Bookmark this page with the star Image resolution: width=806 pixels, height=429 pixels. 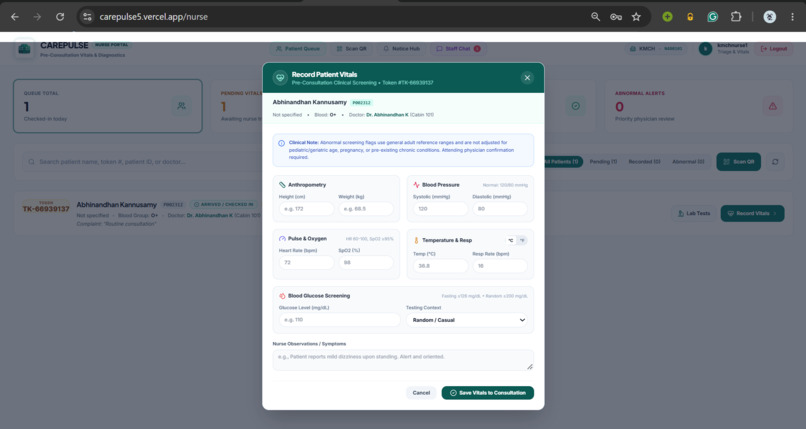636,17
